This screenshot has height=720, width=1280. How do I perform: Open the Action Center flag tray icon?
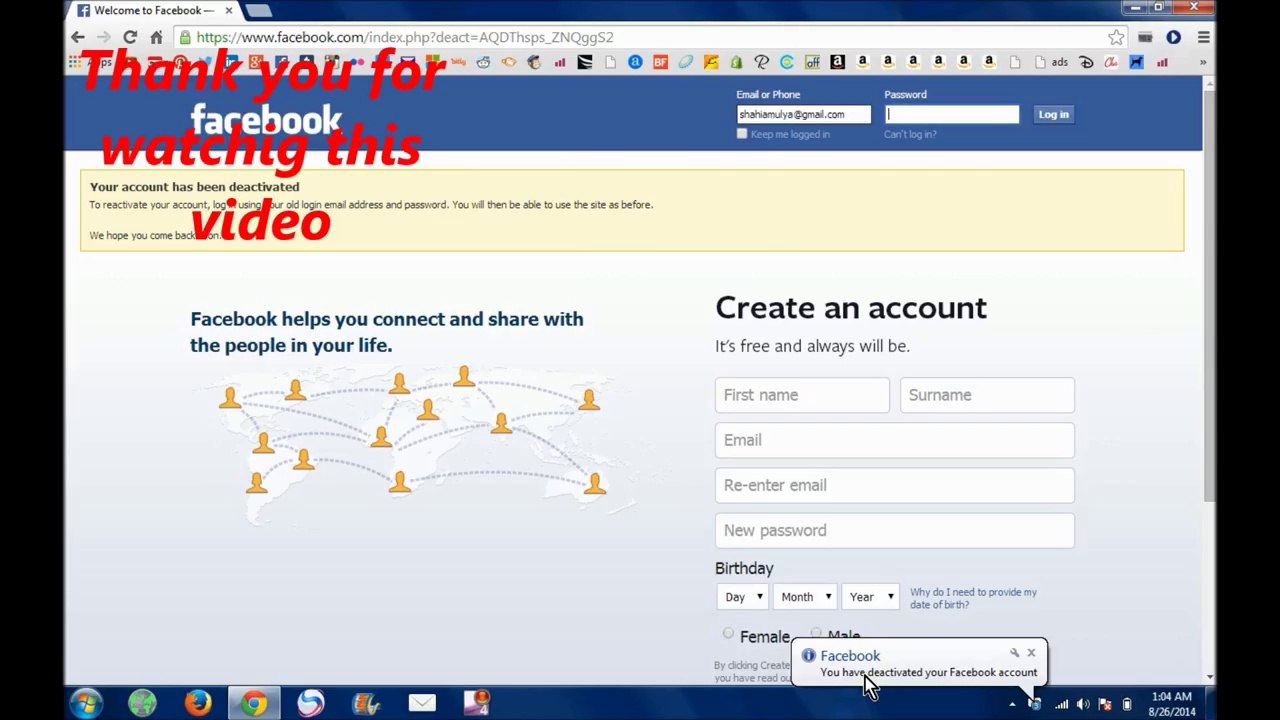[1105, 704]
